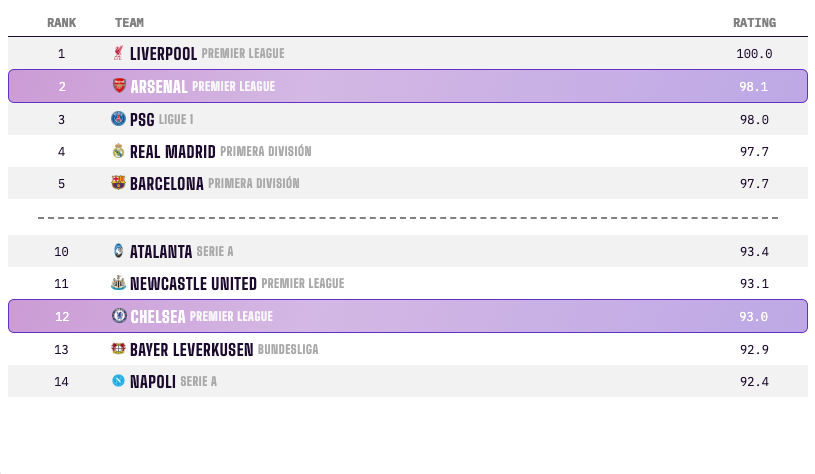The height and width of the screenshot is (474, 815).
Task: Sort by the RANK column header
Action: coord(61,23)
